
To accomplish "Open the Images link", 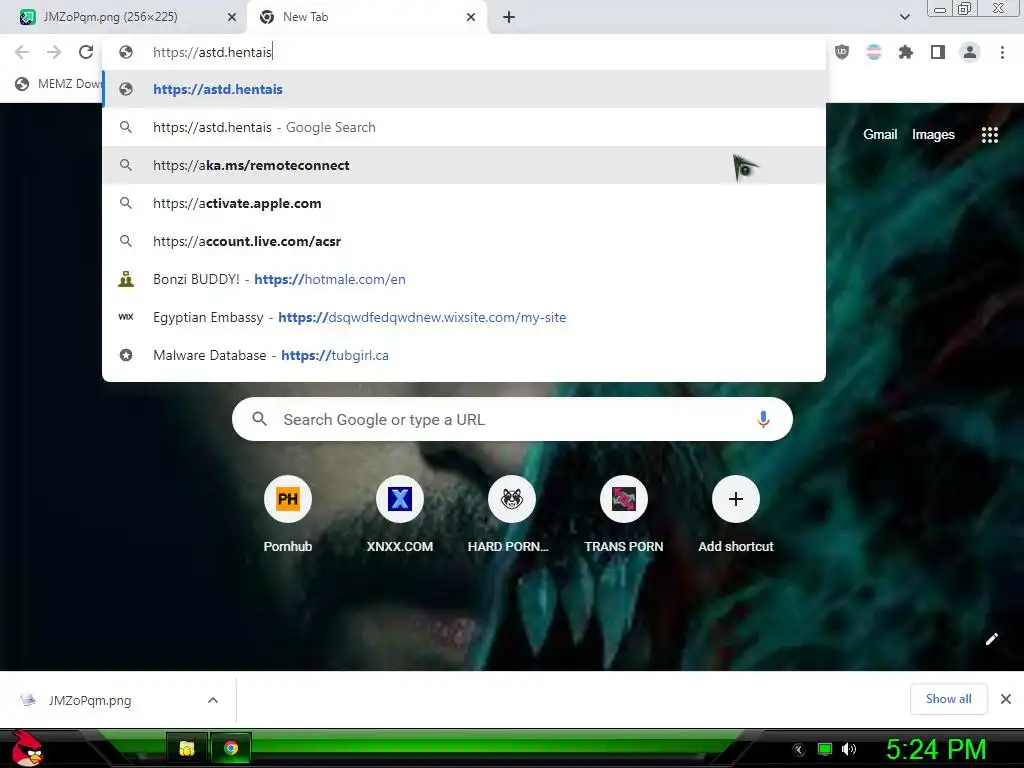I will click(933, 135).
